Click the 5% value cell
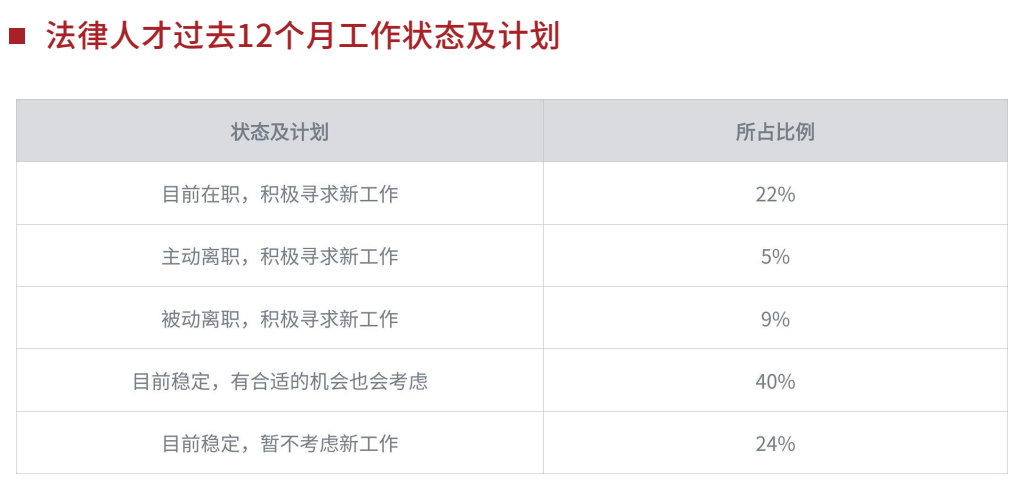The width and height of the screenshot is (1024, 494). [775, 256]
